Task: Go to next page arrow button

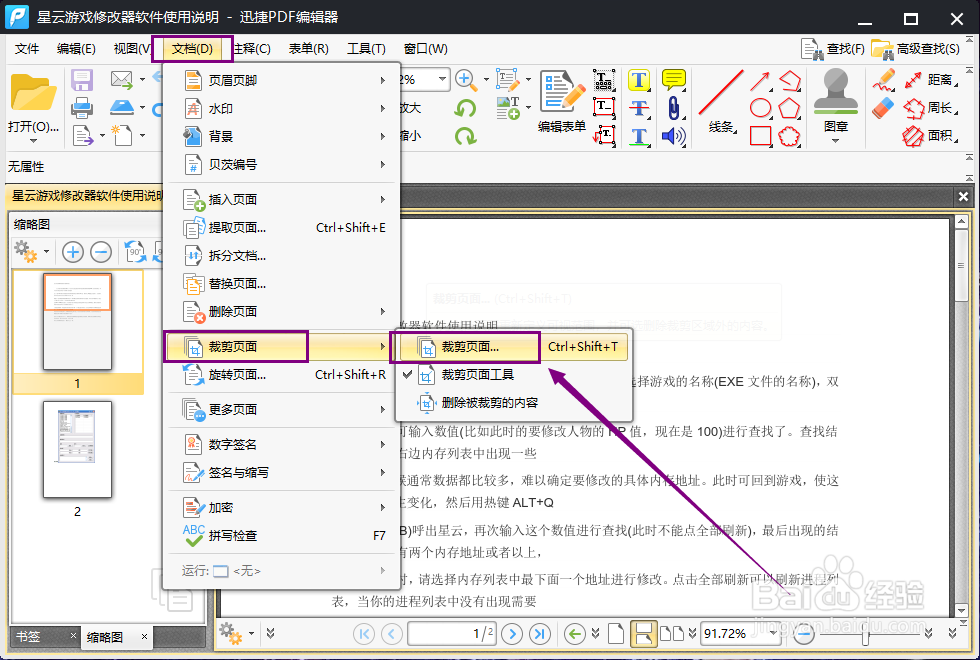Action: (512, 634)
